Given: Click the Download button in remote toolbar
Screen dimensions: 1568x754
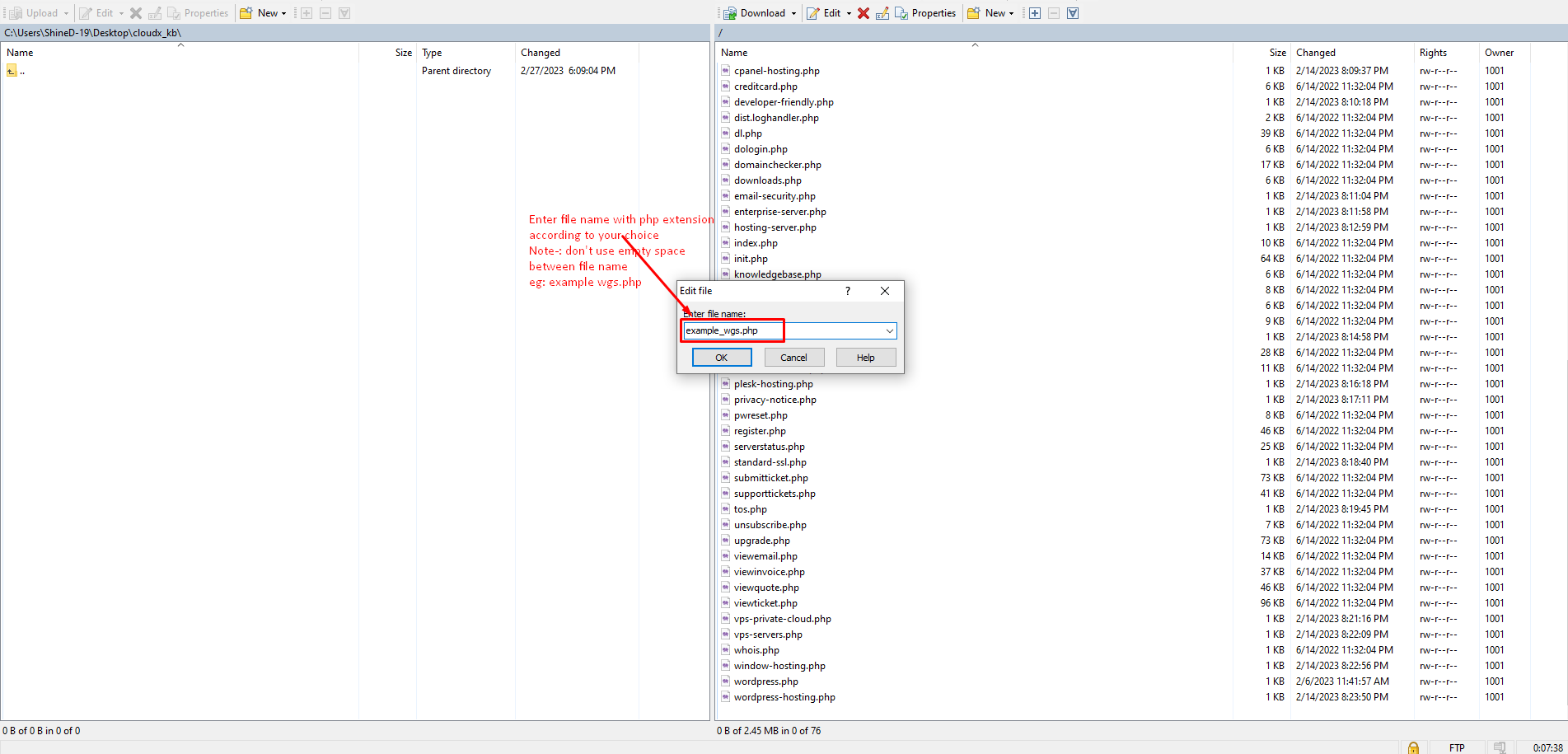Looking at the screenshot, I should [755, 13].
